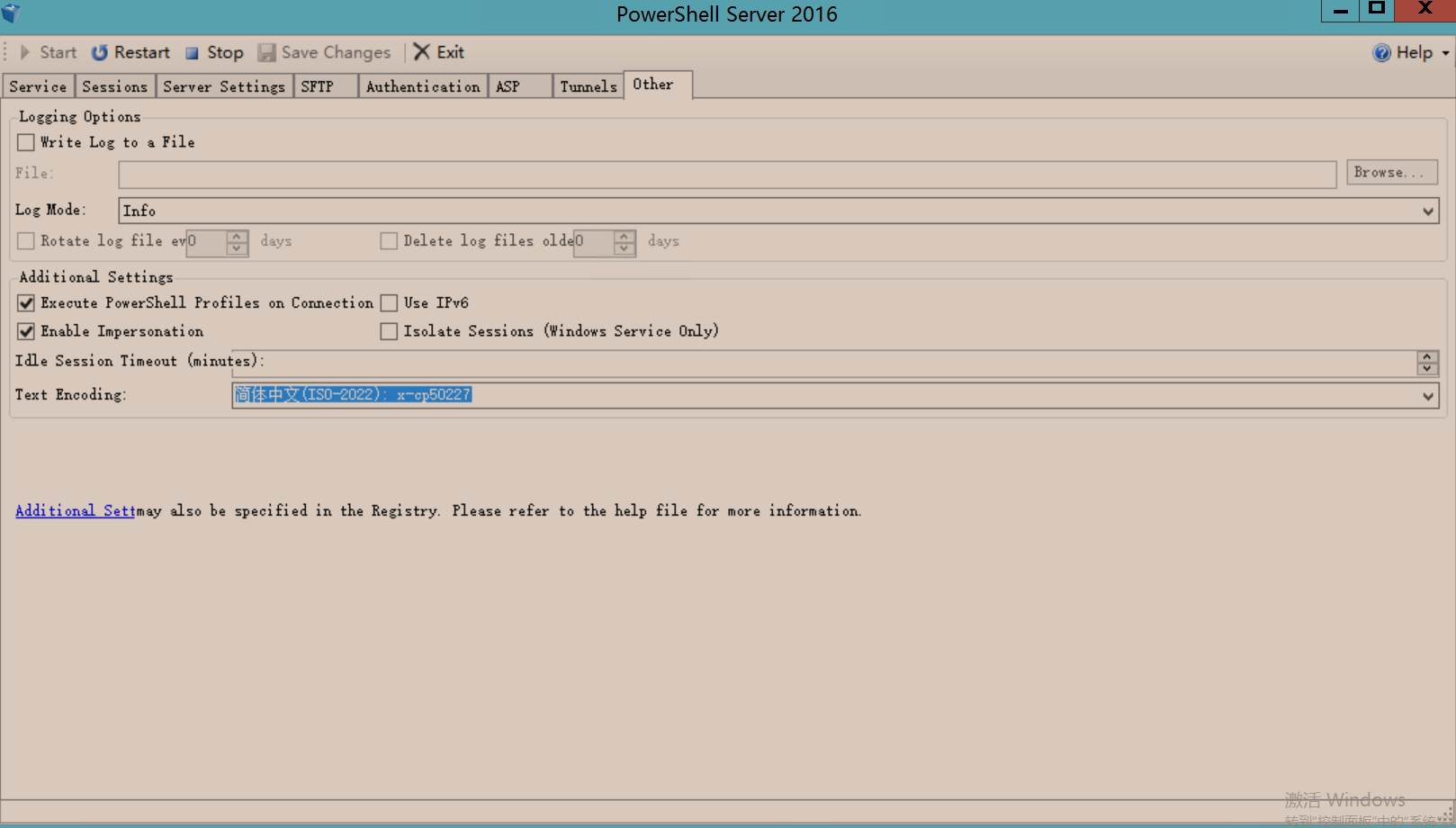Click the Start toolbar button
The image size is (1456, 828).
[49, 52]
